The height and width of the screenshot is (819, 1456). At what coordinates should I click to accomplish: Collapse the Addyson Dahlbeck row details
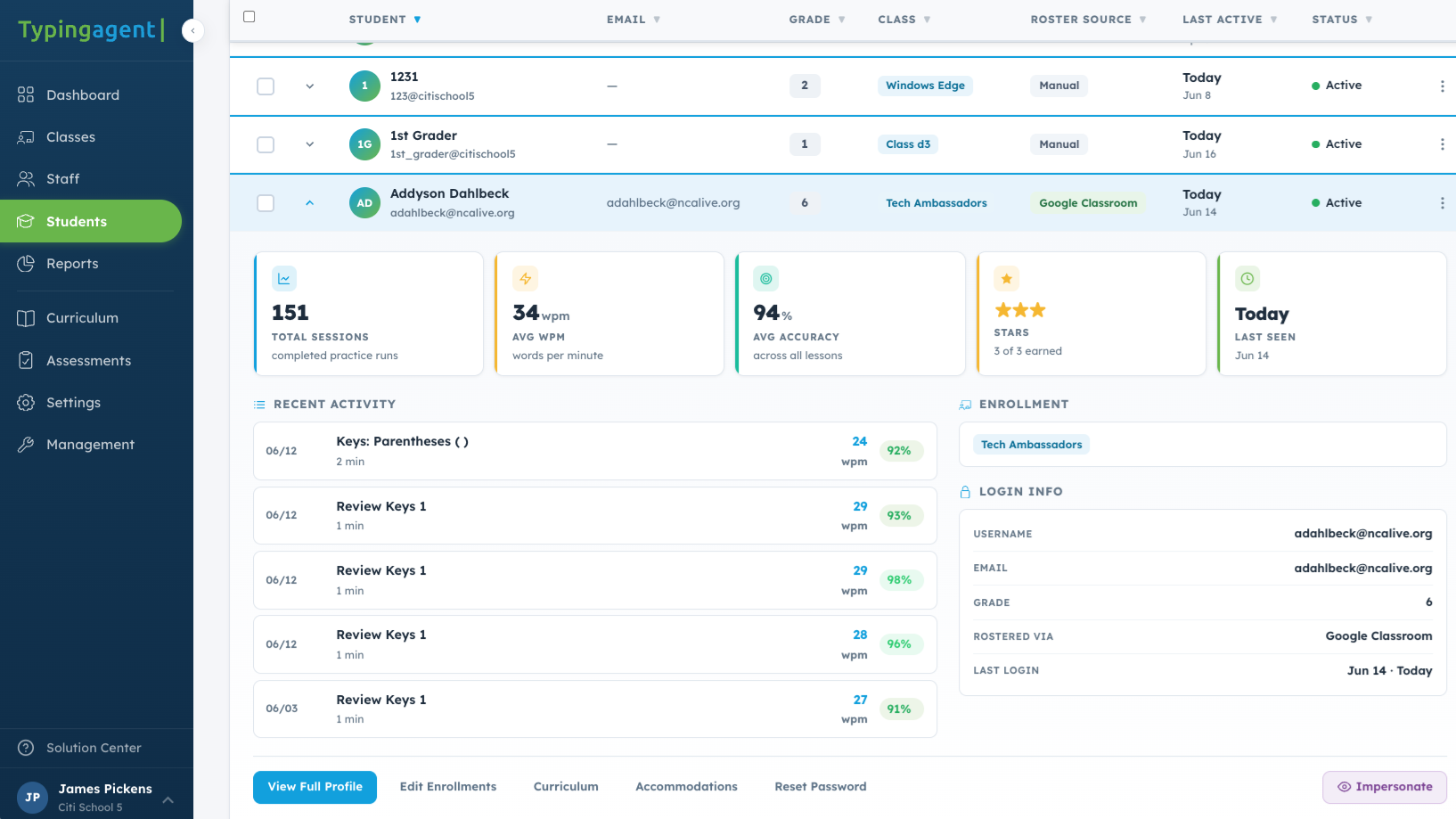tap(309, 203)
